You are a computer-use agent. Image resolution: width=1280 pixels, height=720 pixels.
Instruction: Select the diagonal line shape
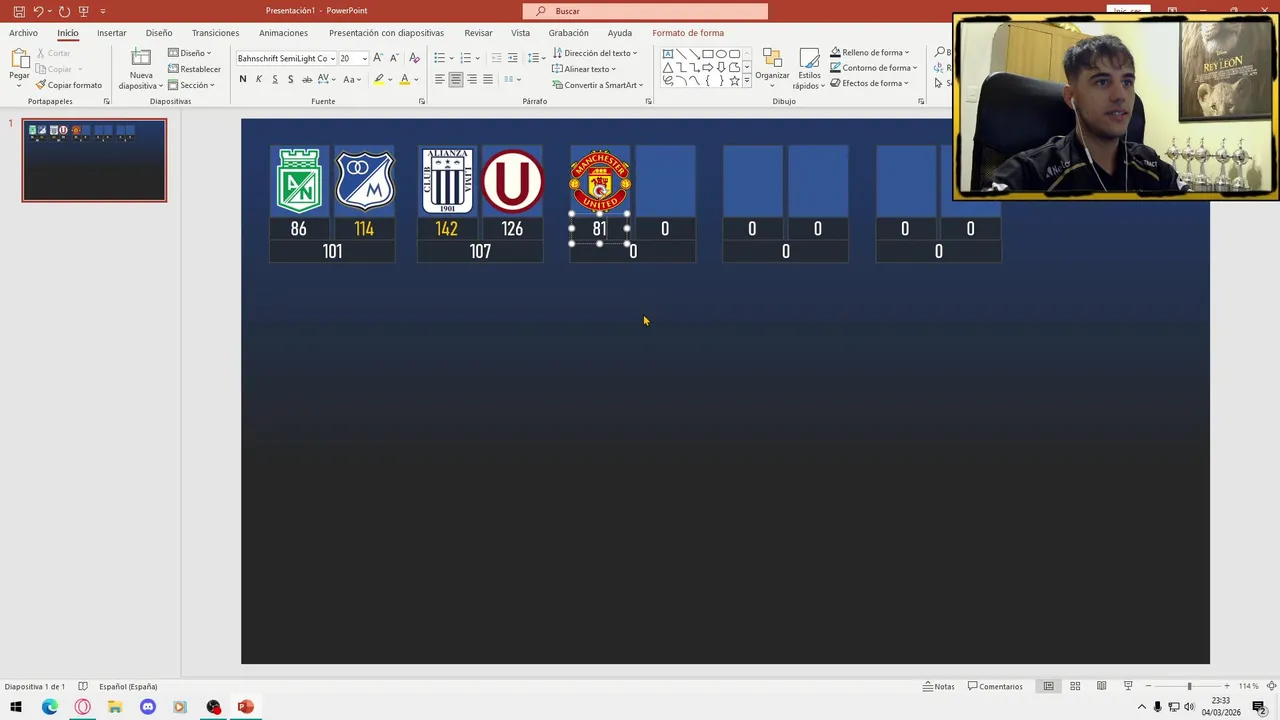pos(681,54)
